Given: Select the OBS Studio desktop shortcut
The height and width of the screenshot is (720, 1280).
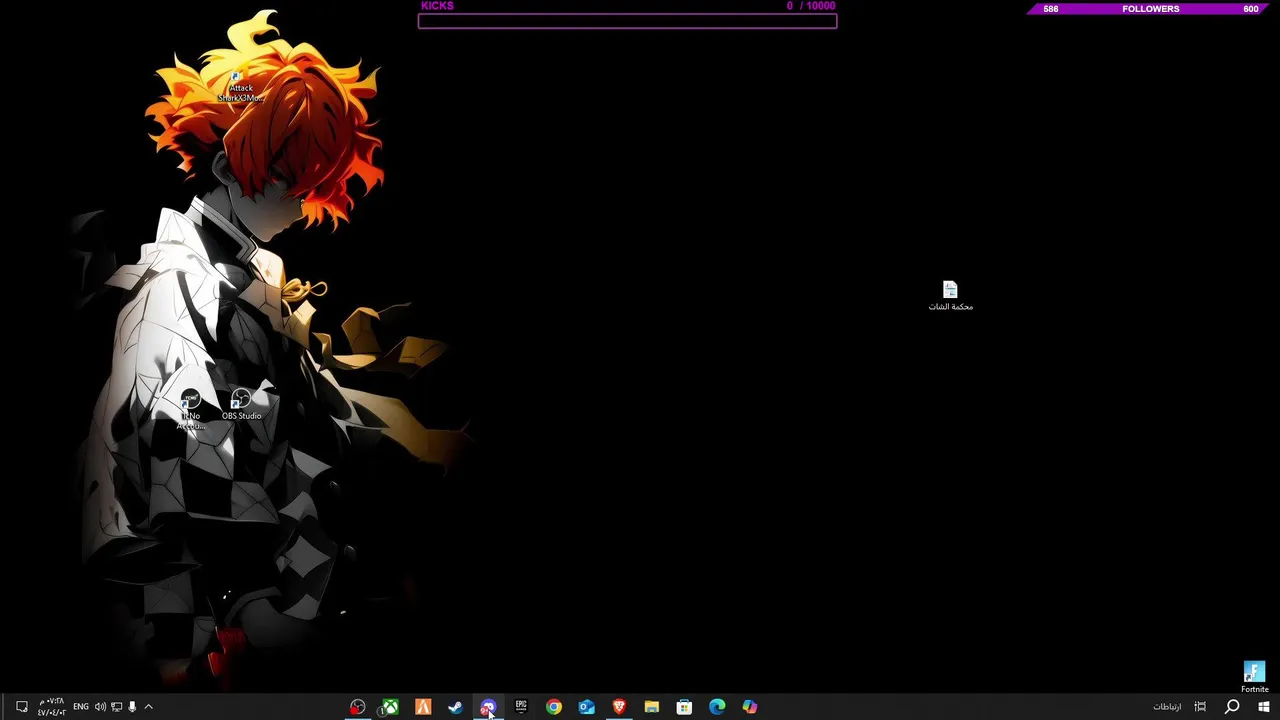Looking at the screenshot, I should pos(241,405).
